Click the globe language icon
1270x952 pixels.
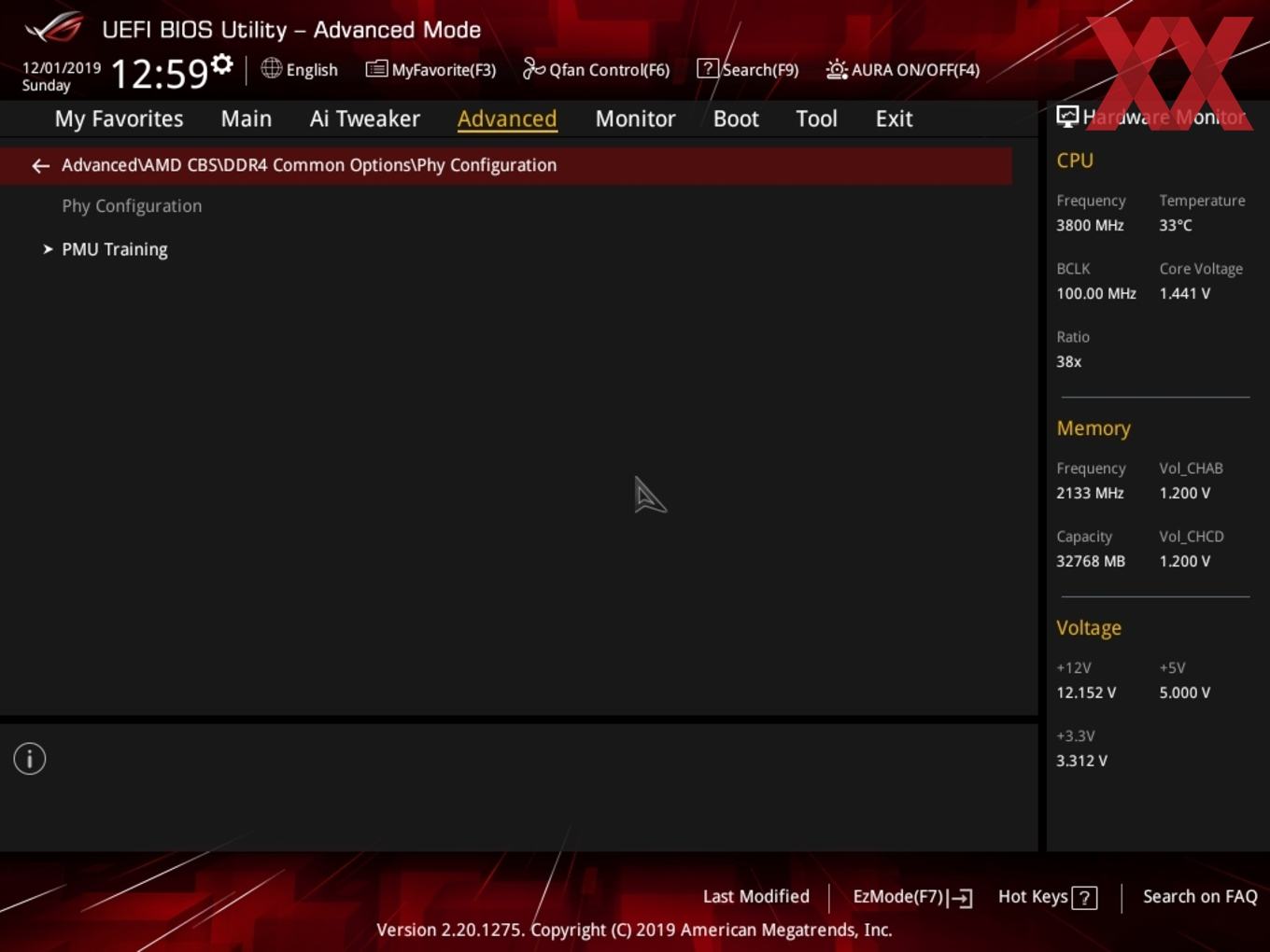(x=271, y=68)
